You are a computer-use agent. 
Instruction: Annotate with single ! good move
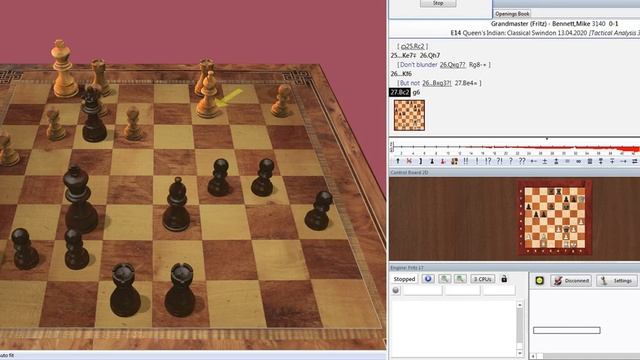click(477, 161)
